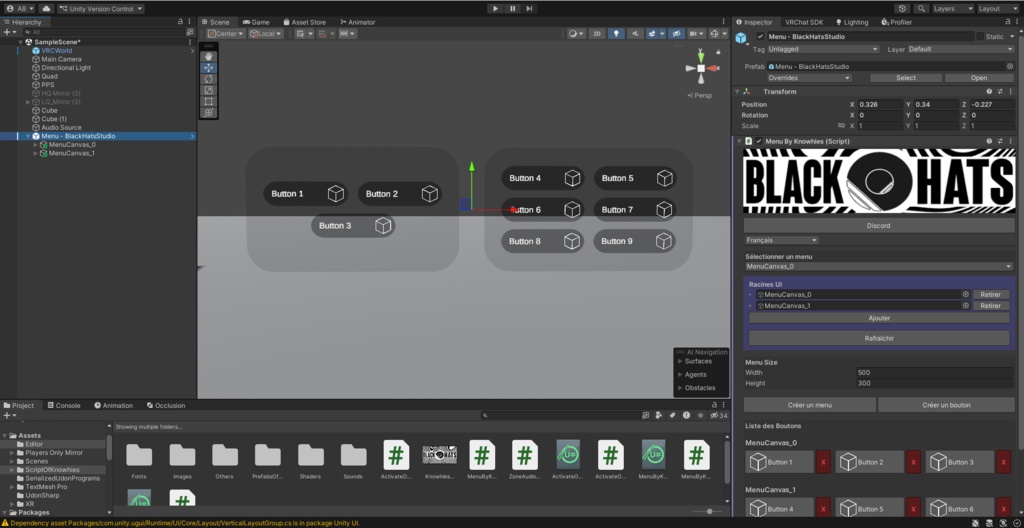Click the red X next to Button 1
This screenshot has height=528, width=1024.
(823, 462)
